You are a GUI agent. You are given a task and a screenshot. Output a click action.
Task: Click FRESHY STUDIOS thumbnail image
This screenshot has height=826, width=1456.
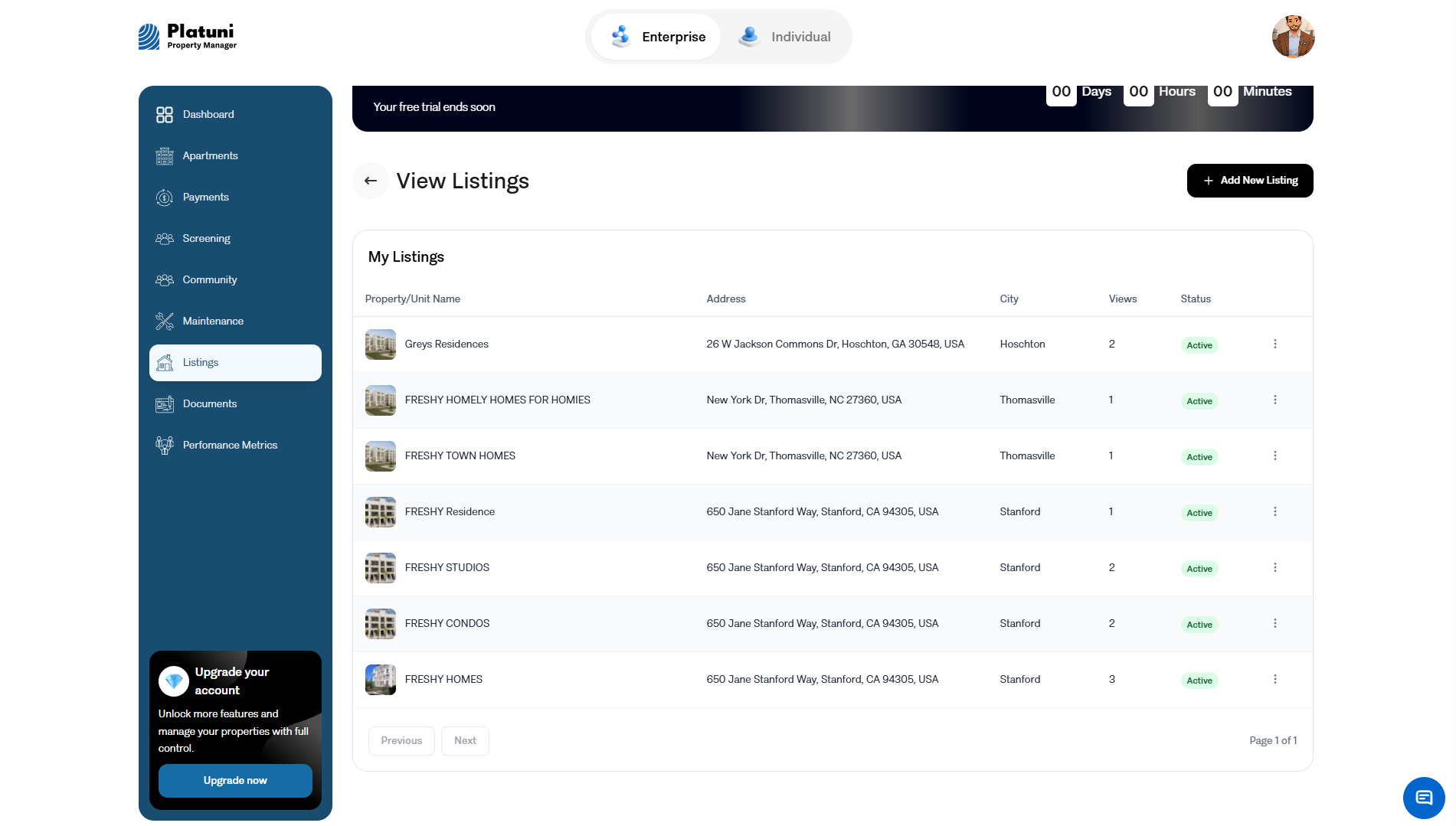pyautogui.click(x=381, y=568)
